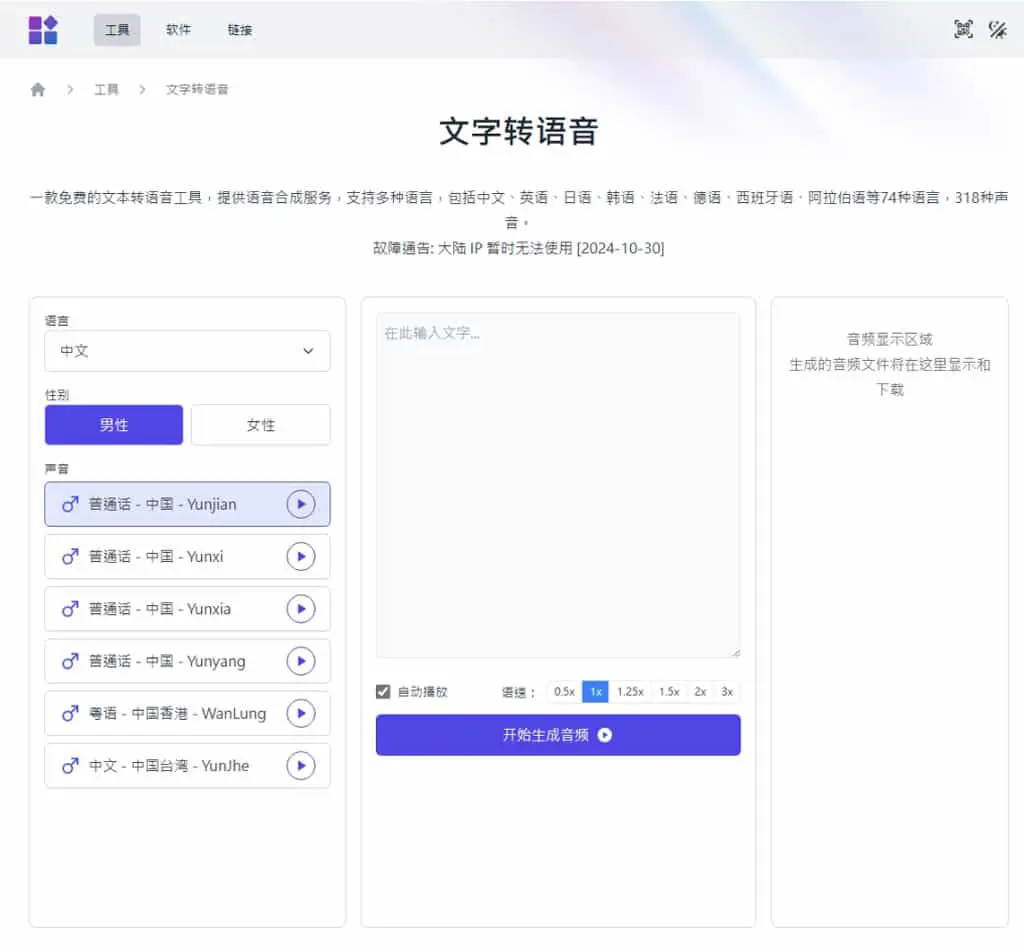Click the text input area
1024x952 pixels.
coord(558,485)
